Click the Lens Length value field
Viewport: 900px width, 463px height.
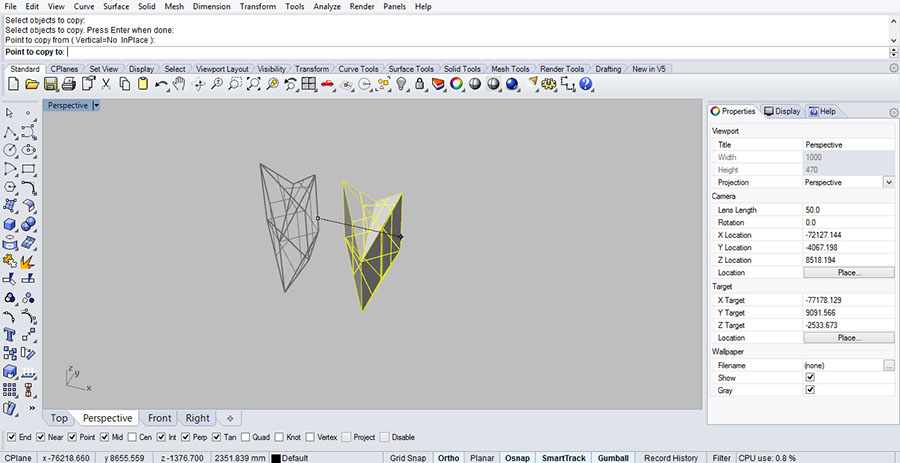click(848, 210)
